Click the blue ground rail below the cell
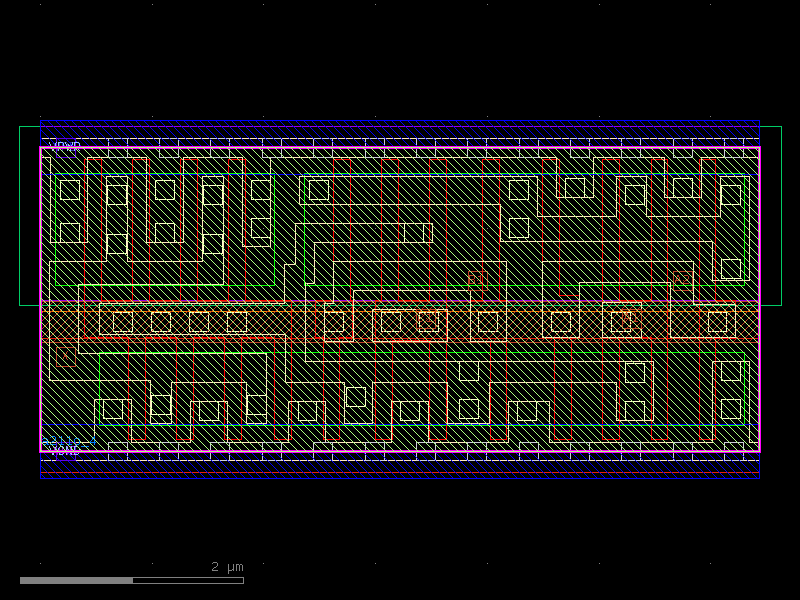 point(400,477)
